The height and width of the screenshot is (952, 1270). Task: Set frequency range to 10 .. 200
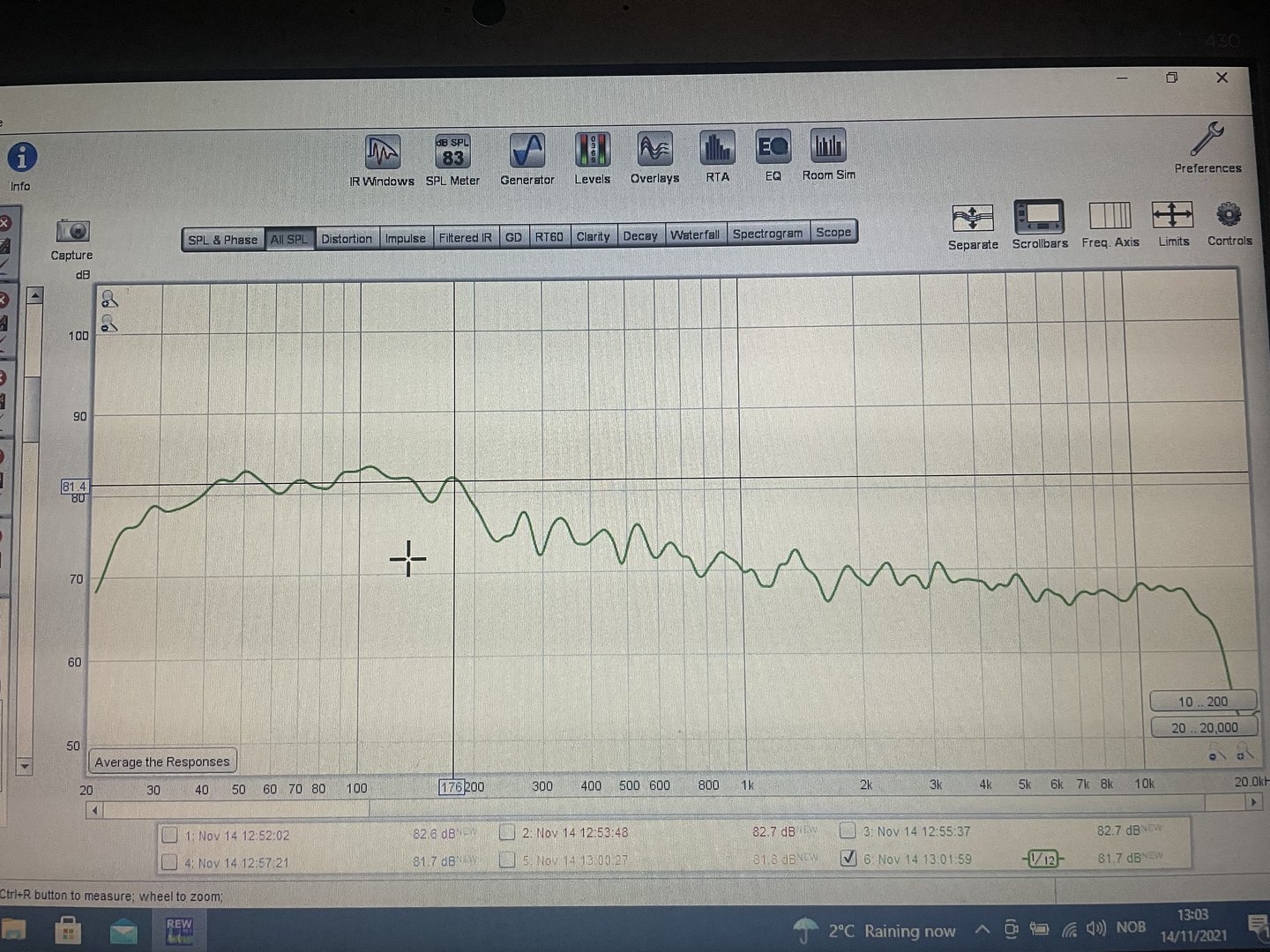pyautogui.click(x=1203, y=702)
